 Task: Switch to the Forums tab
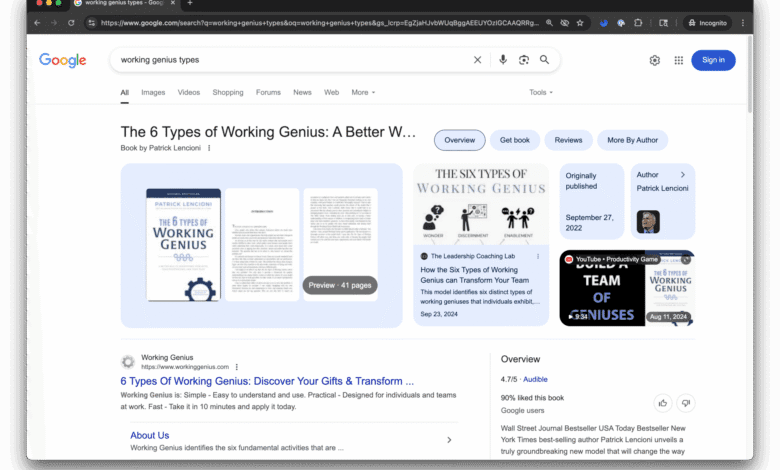[268, 93]
